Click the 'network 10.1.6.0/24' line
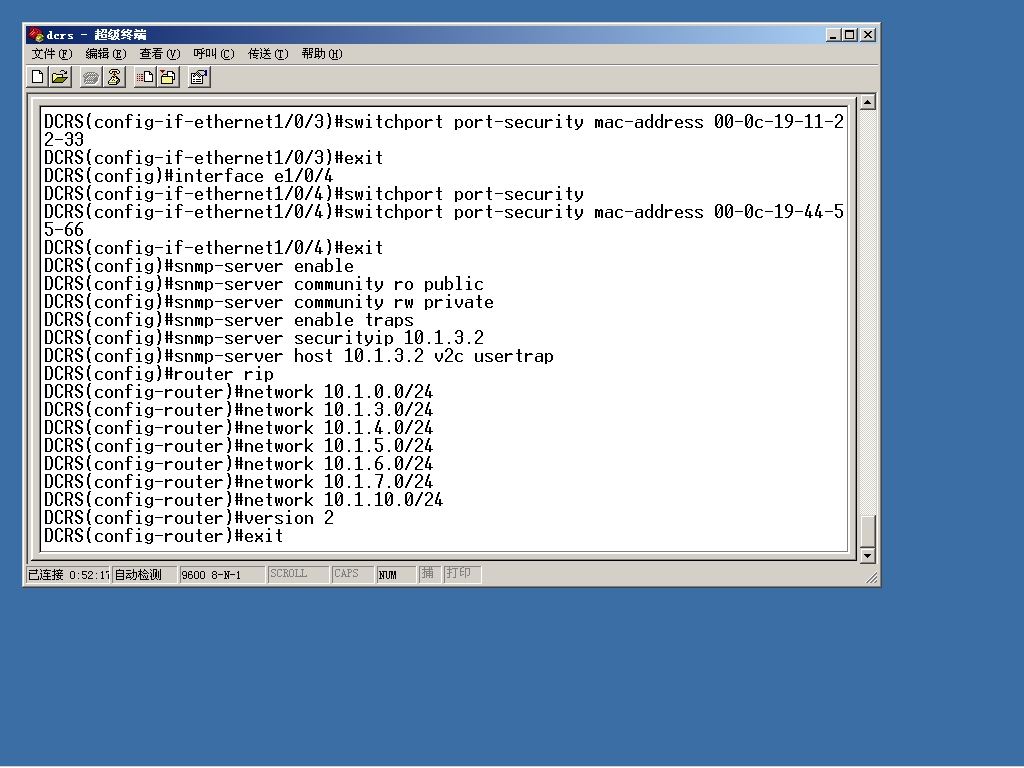The height and width of the screenshot is (768, 1024). (238, 464)
